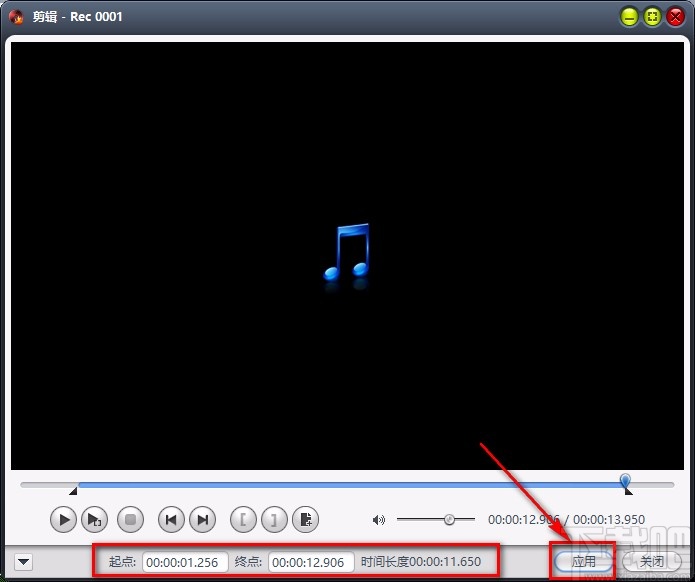695x582 pixels.
Task: Play only the selected clip segment
Action: [94, 520]
